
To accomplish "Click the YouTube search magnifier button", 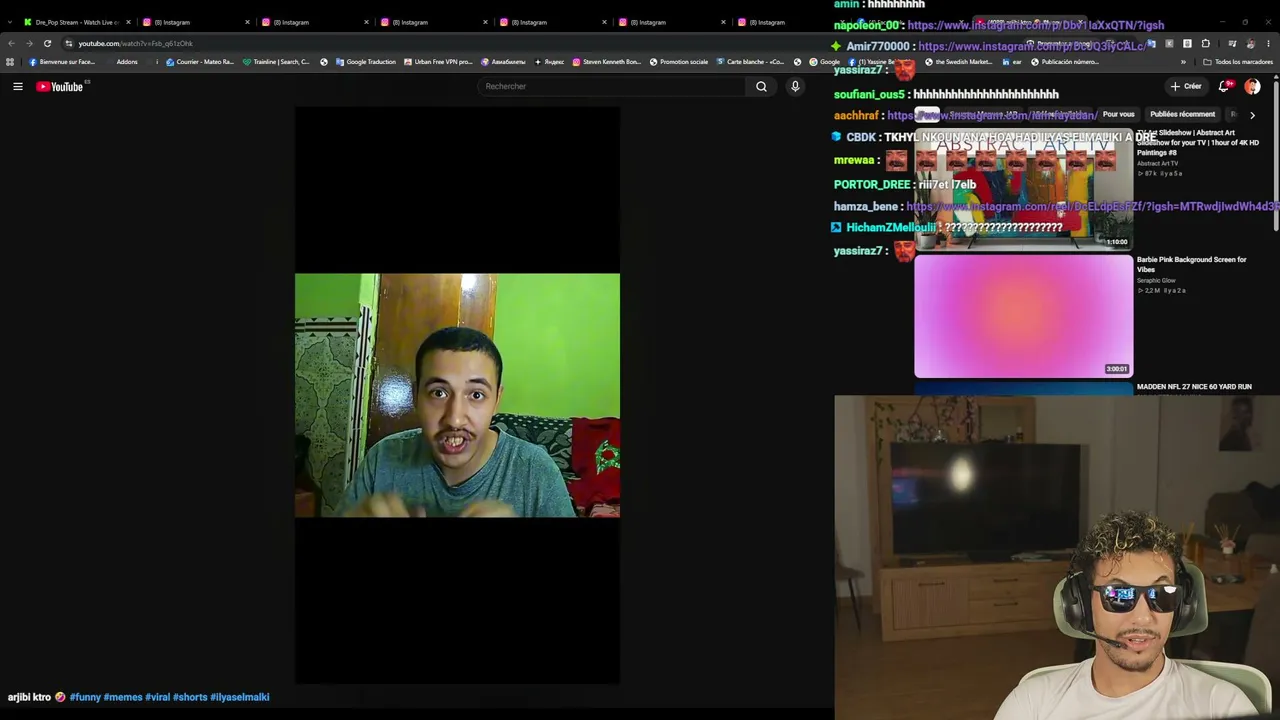I will click(x=761, y=87).
